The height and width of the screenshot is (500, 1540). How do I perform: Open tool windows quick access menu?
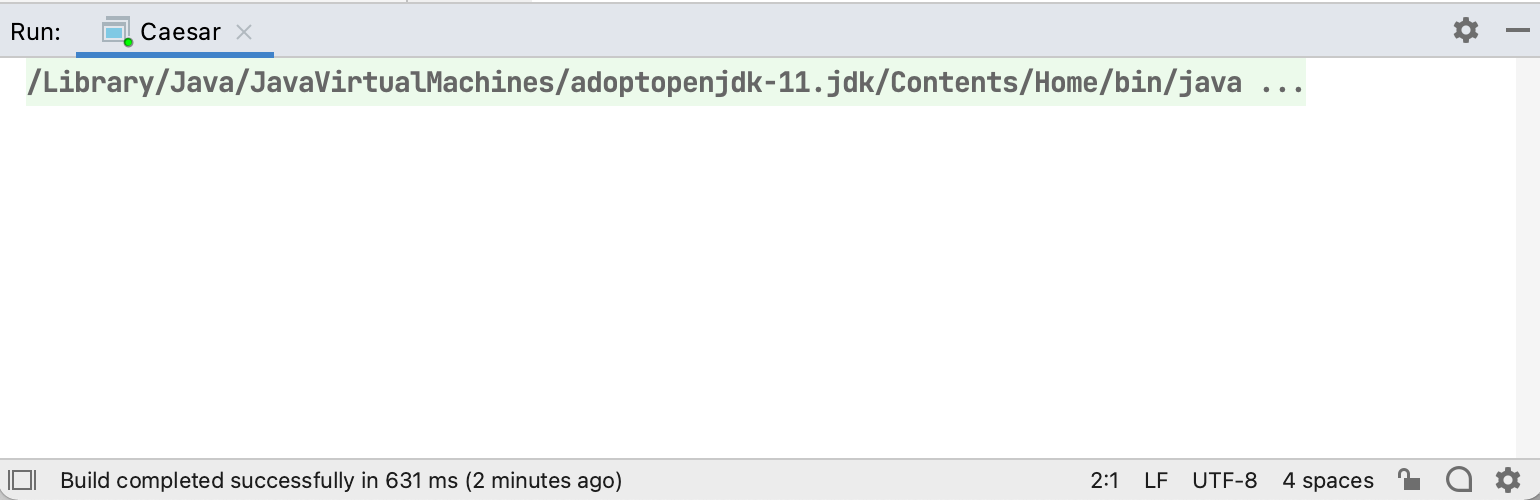click(x=22, y=481)
